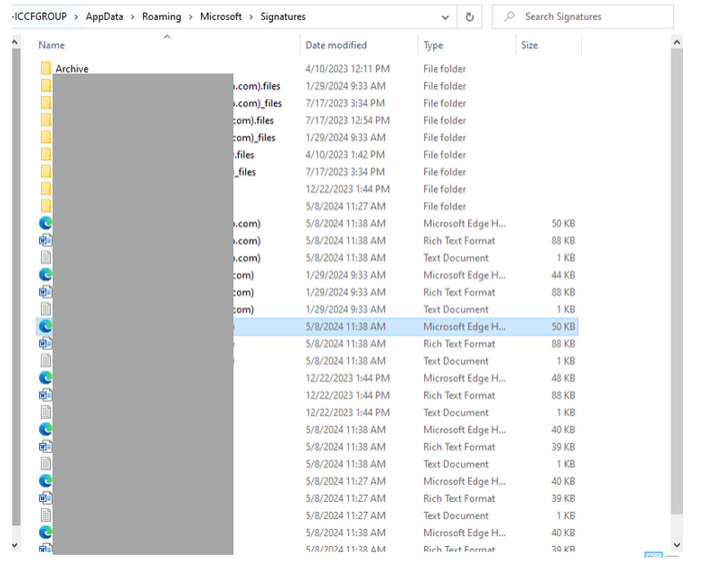Screen dimensions: 708x561
Task: Click the chevron after Roaming
Action: pos(191,17)
